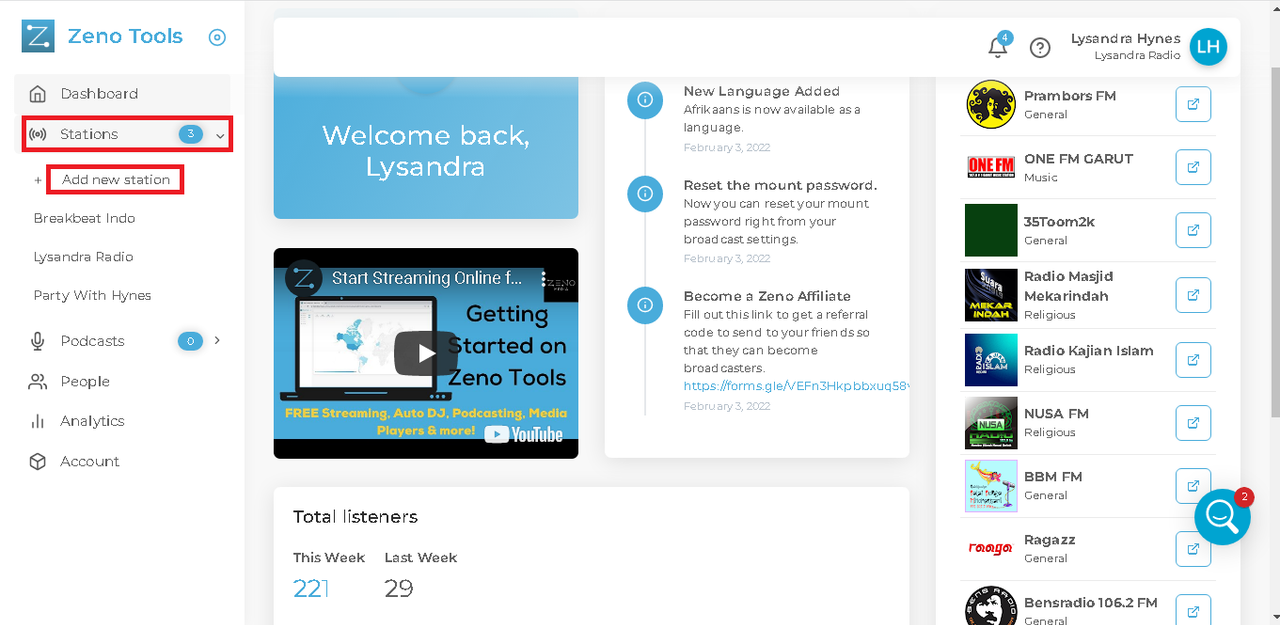The height and width of the screenshot is (625, 1280).
Task: Open Prambors FM external link icon
Action: 1193,104
